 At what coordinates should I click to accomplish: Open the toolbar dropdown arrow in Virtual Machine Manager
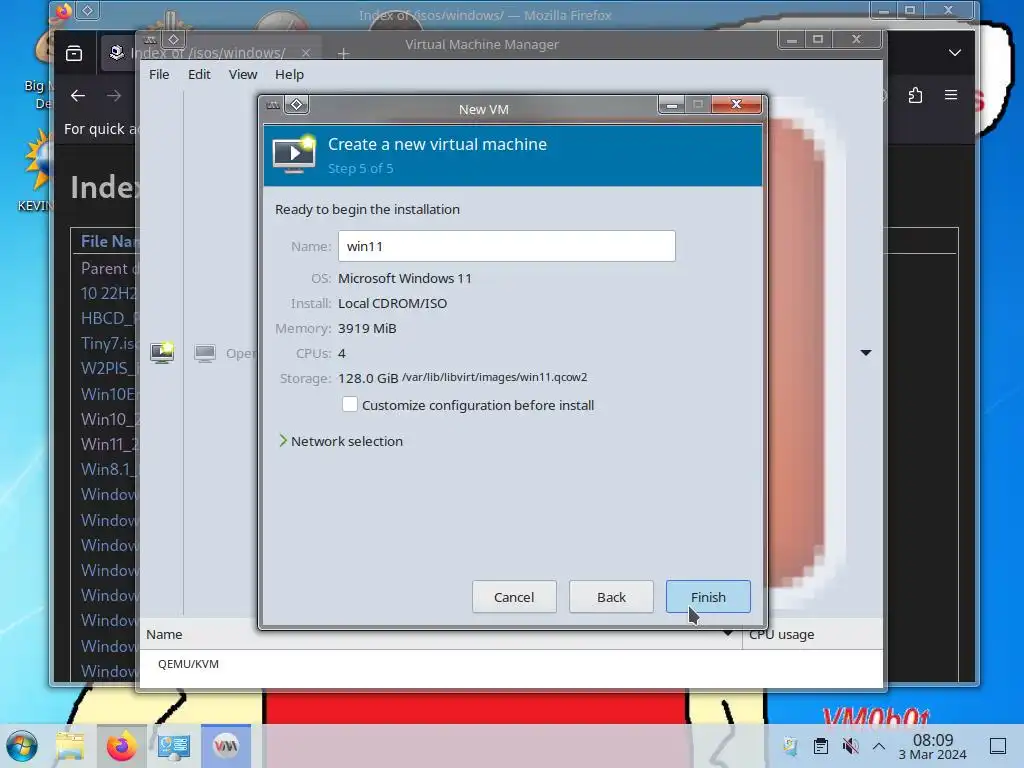pos(866,353)
